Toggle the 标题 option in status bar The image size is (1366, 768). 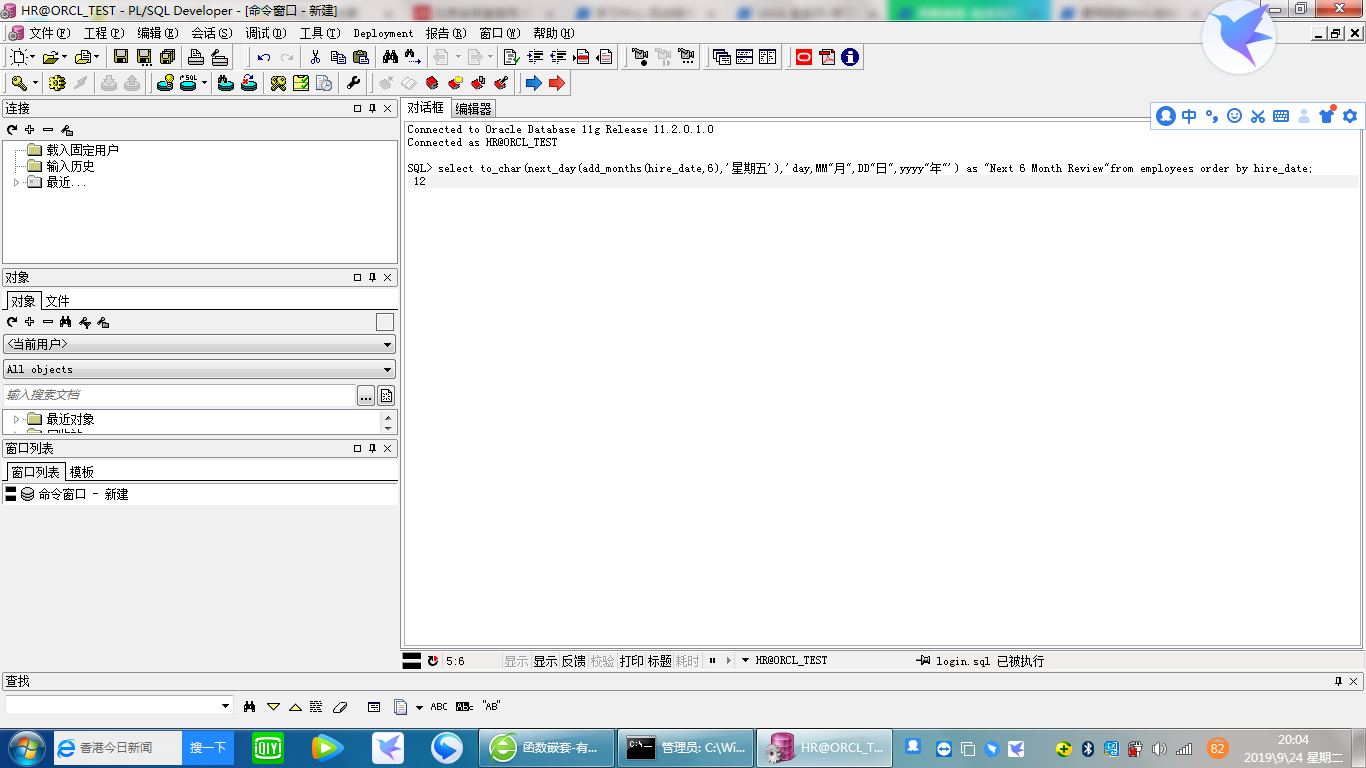(660, 661)
